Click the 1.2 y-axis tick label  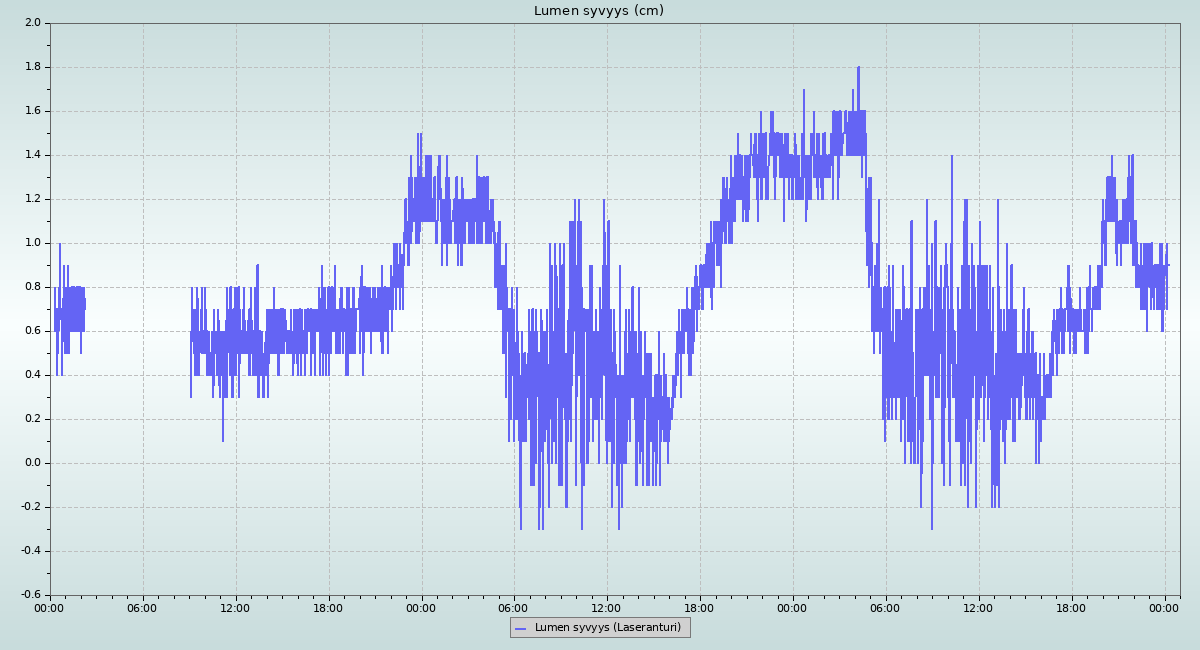32,199
